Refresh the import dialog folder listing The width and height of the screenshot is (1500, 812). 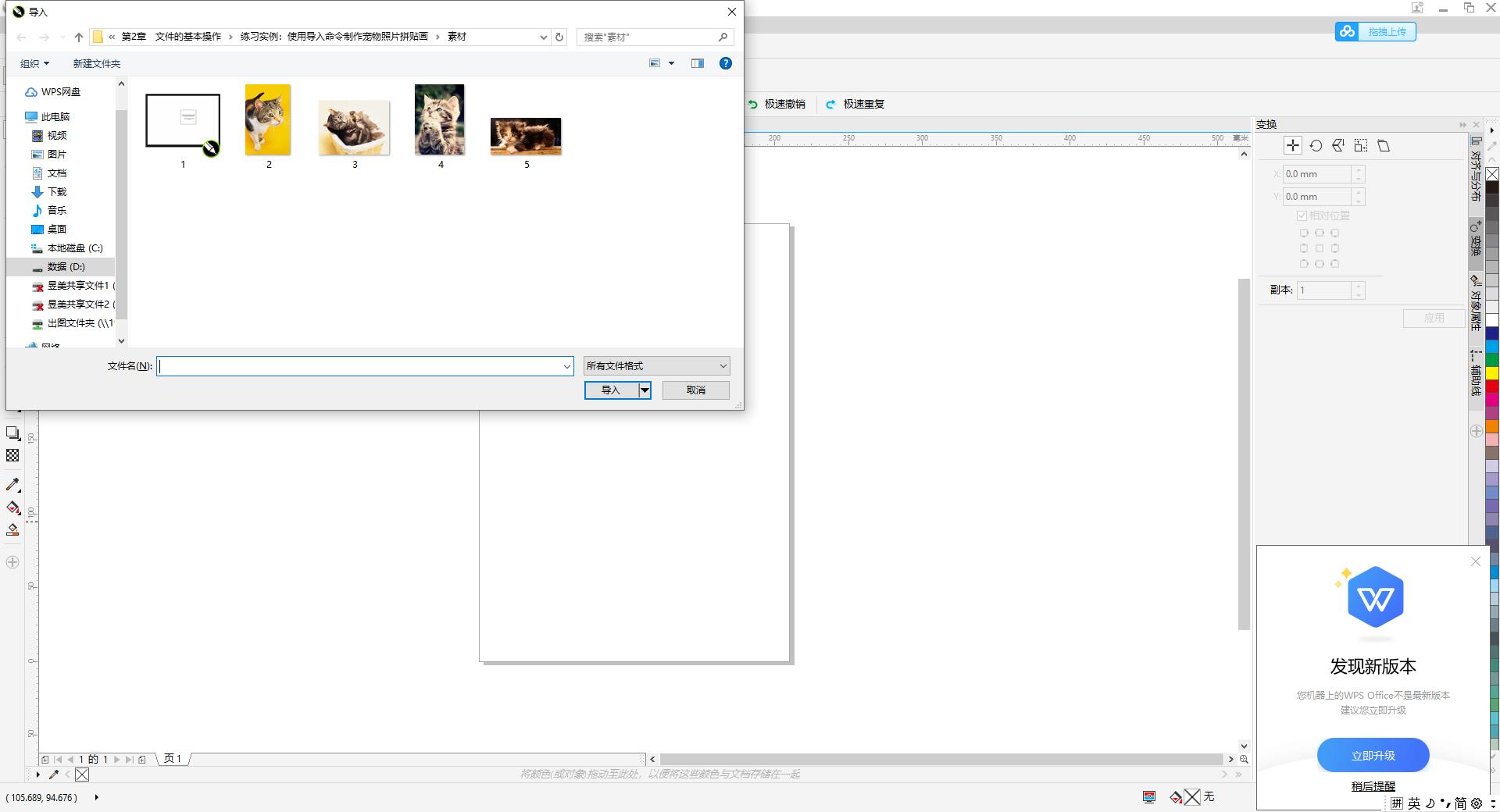point(559,37)
